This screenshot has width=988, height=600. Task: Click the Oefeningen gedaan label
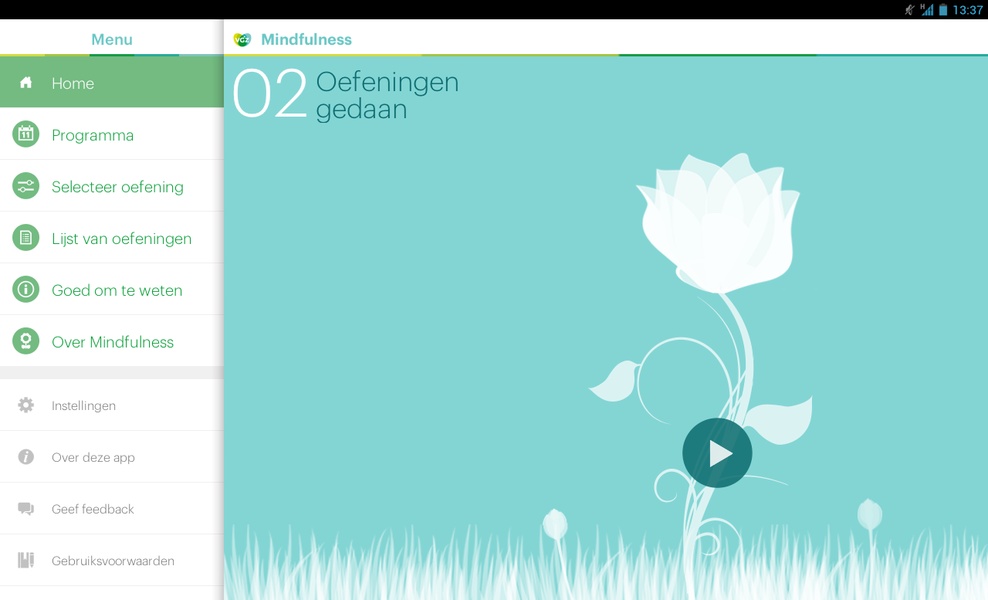[387, 95]
